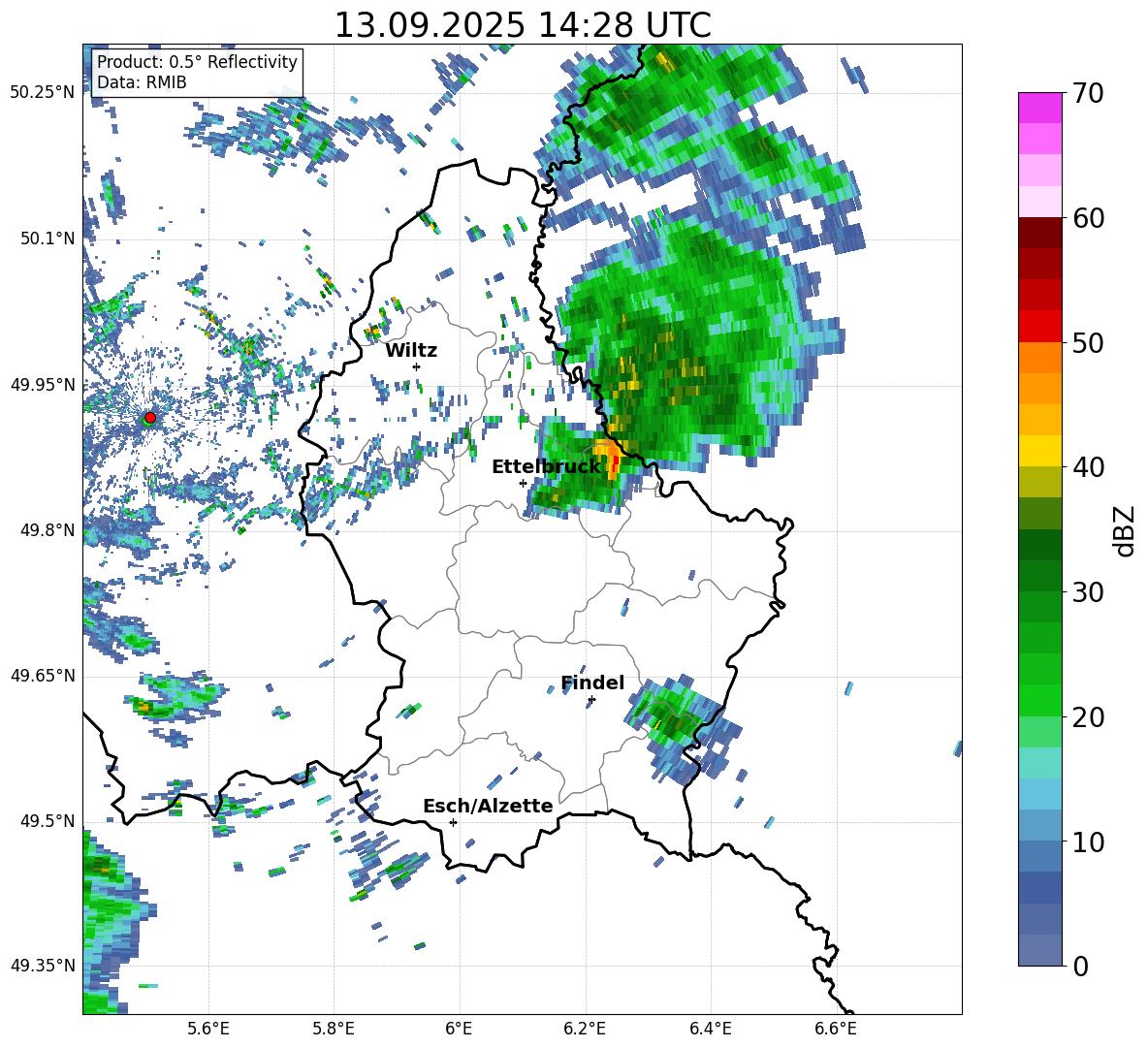Click the 5.6°E longitude label
Screen dimensions: 1148x1048
pos(208,1029)
